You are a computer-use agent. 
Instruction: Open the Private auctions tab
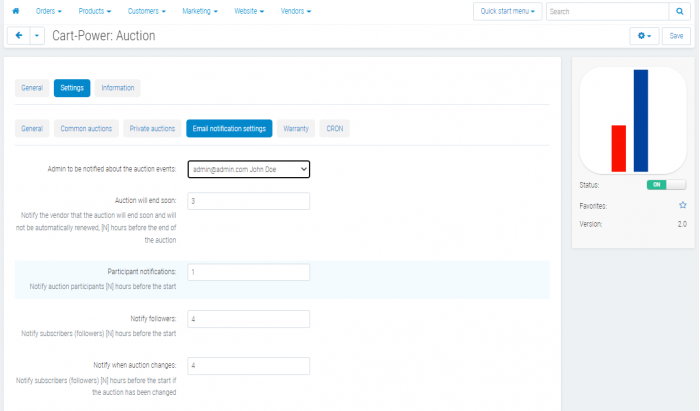[x=152, y=129]
